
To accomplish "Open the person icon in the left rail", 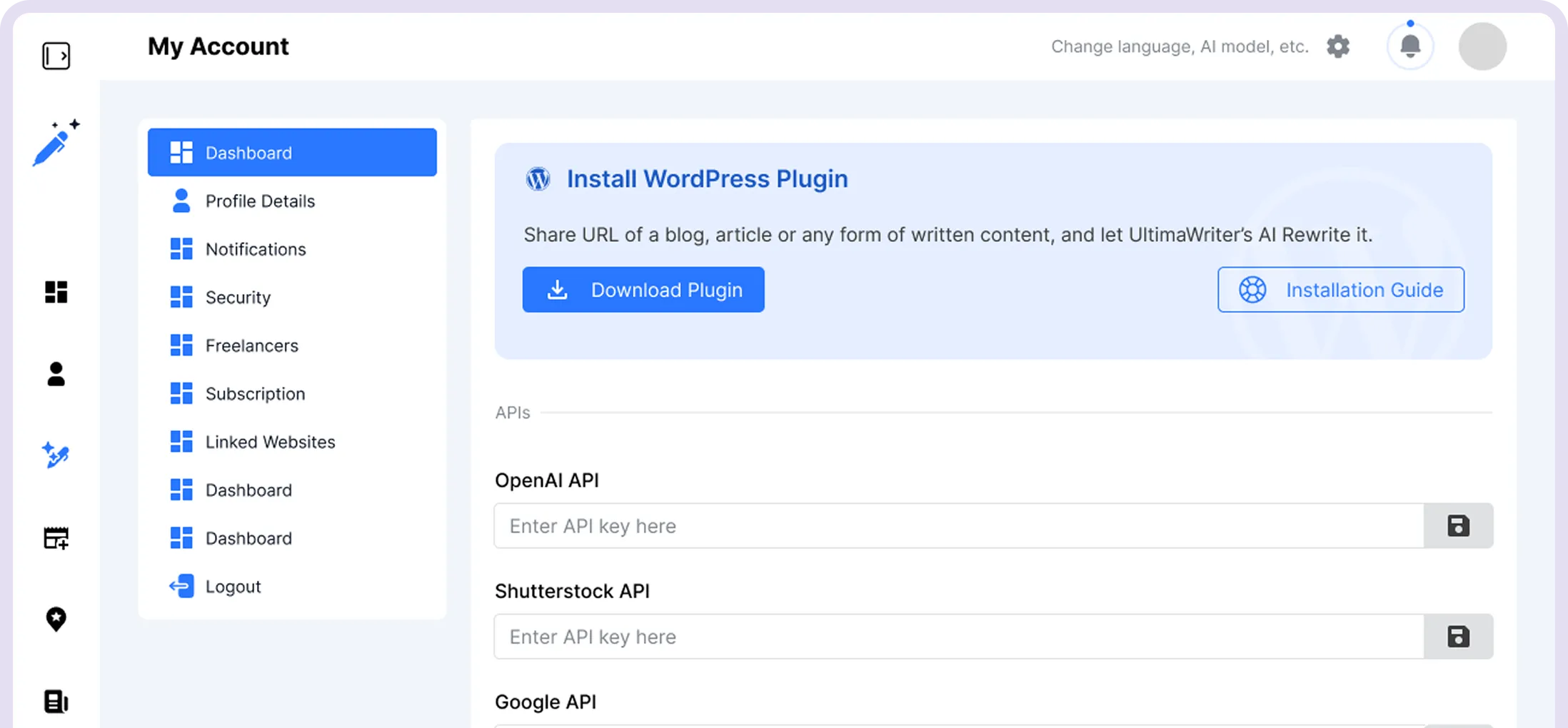I will [56, 374].
